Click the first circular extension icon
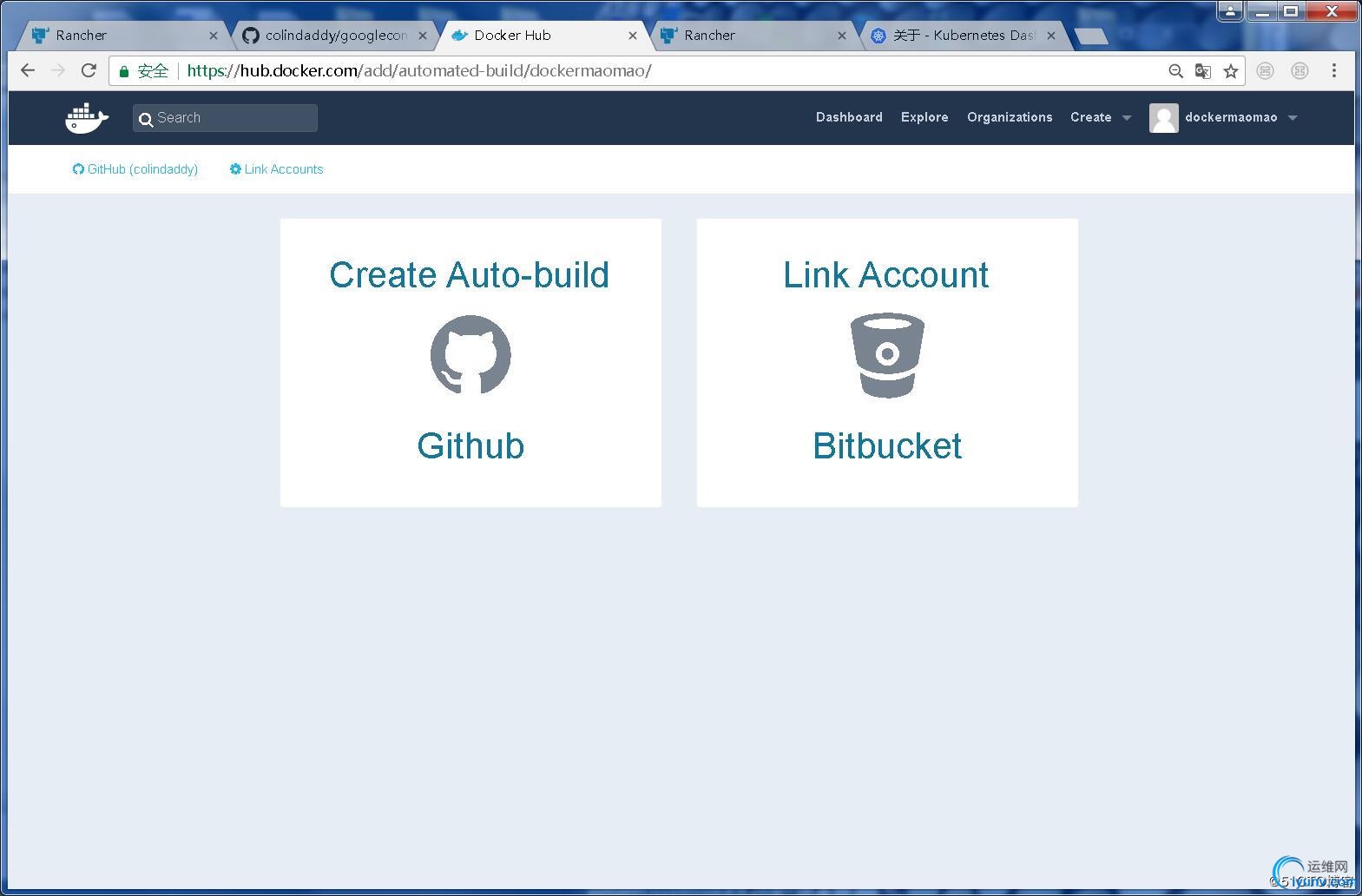The width and height of the screenshot is (1362, 896). (1266, 71)
